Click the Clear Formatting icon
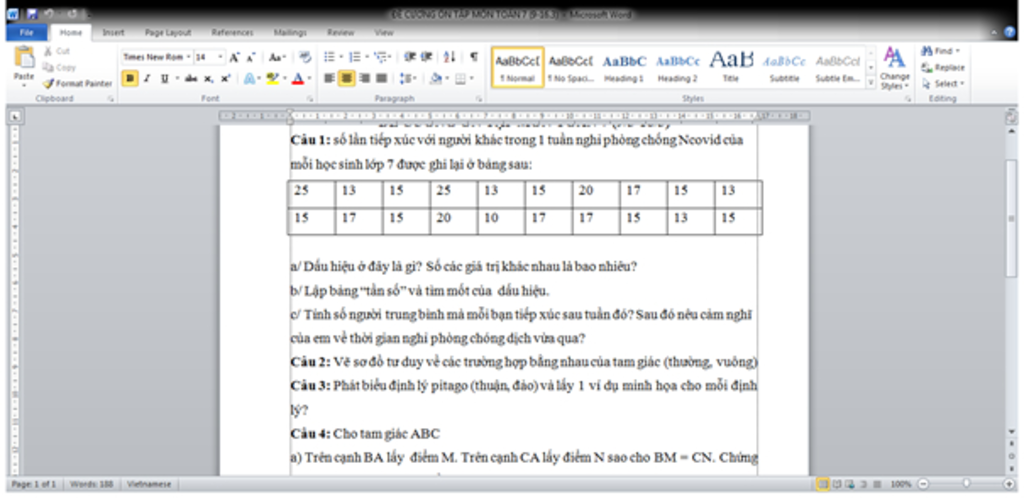The image size is (1024, 498). coord(305,57)
